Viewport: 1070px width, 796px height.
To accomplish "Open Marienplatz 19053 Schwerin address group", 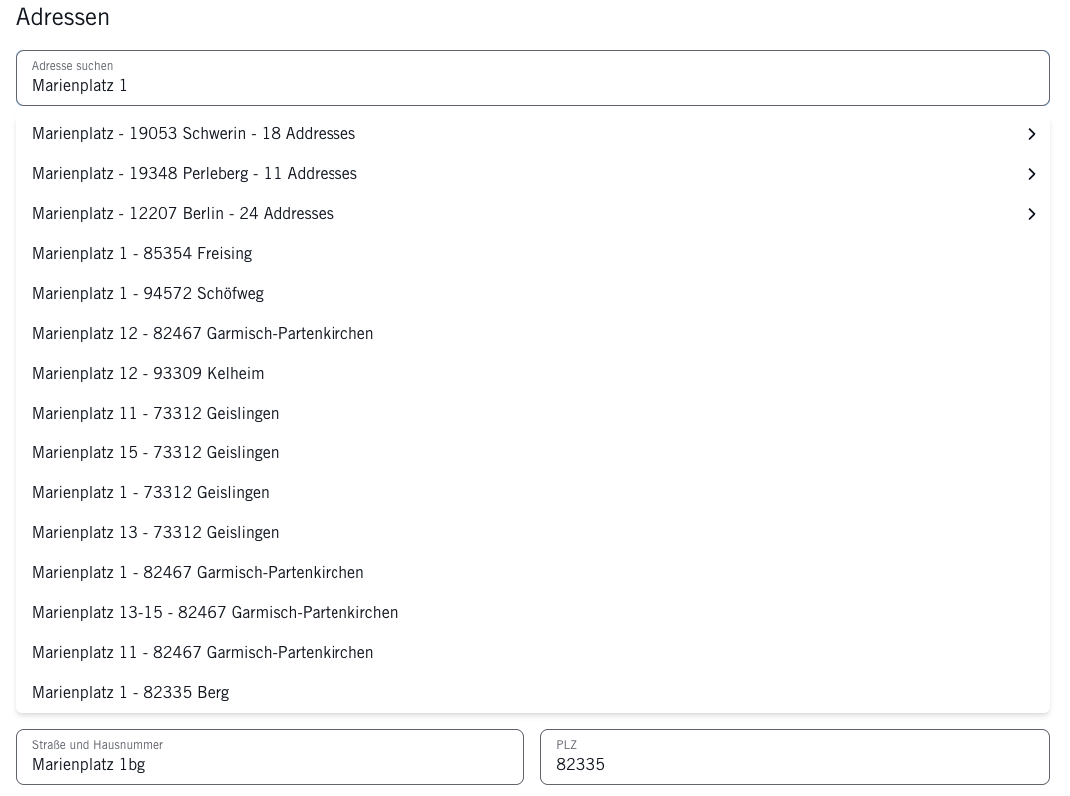I will click(x=193, y=134).
